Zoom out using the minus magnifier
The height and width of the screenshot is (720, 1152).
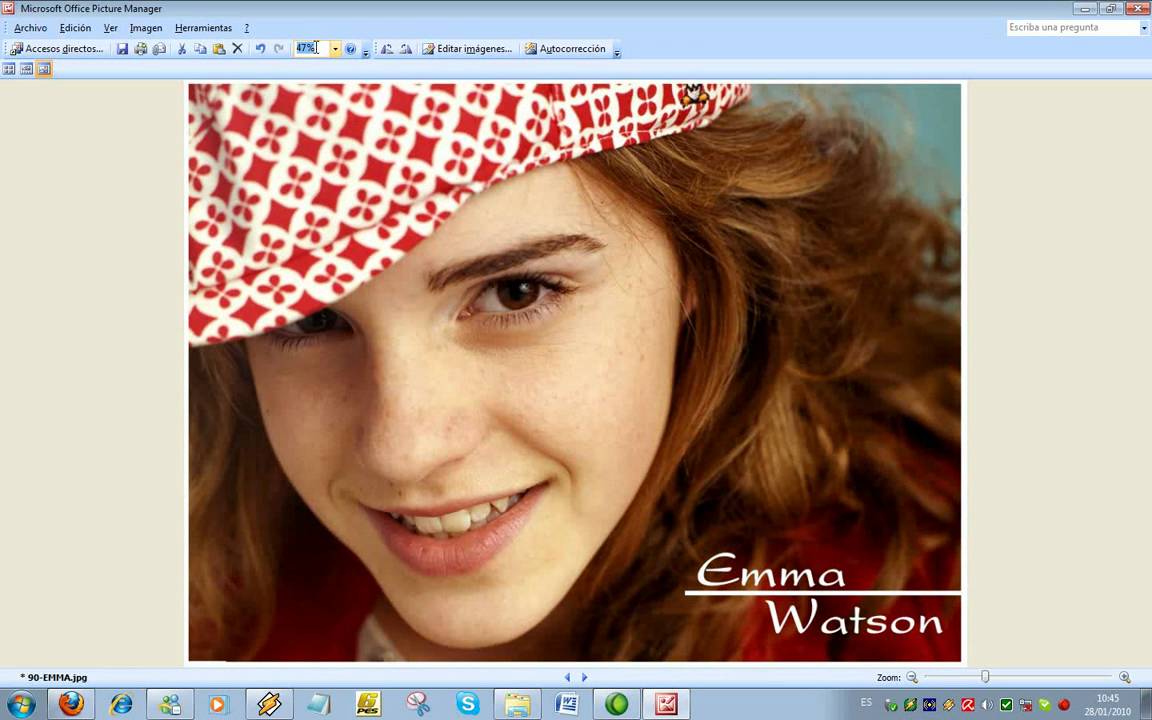912,677
